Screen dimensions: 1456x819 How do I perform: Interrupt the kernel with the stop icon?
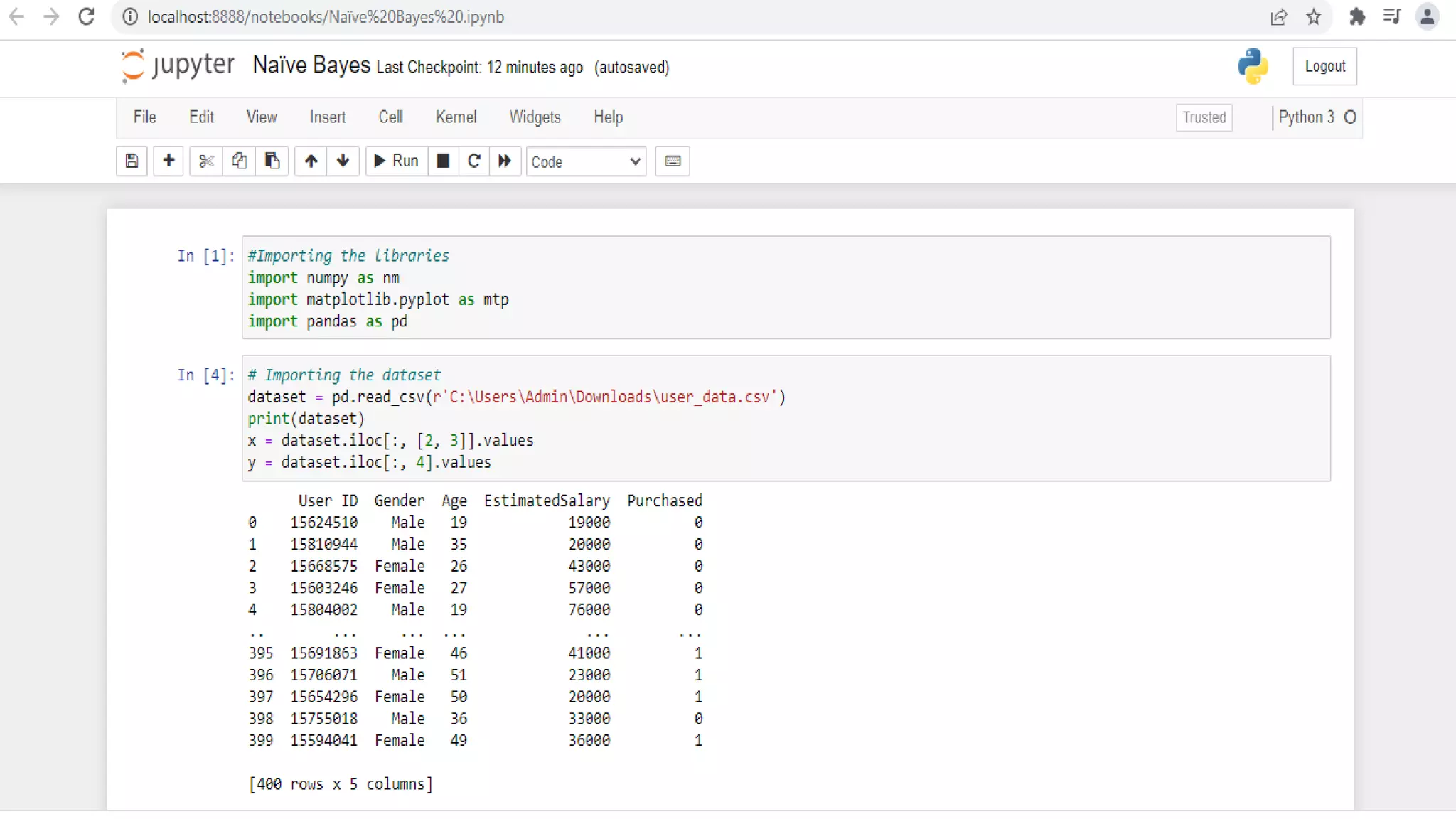tap(443, 161)
